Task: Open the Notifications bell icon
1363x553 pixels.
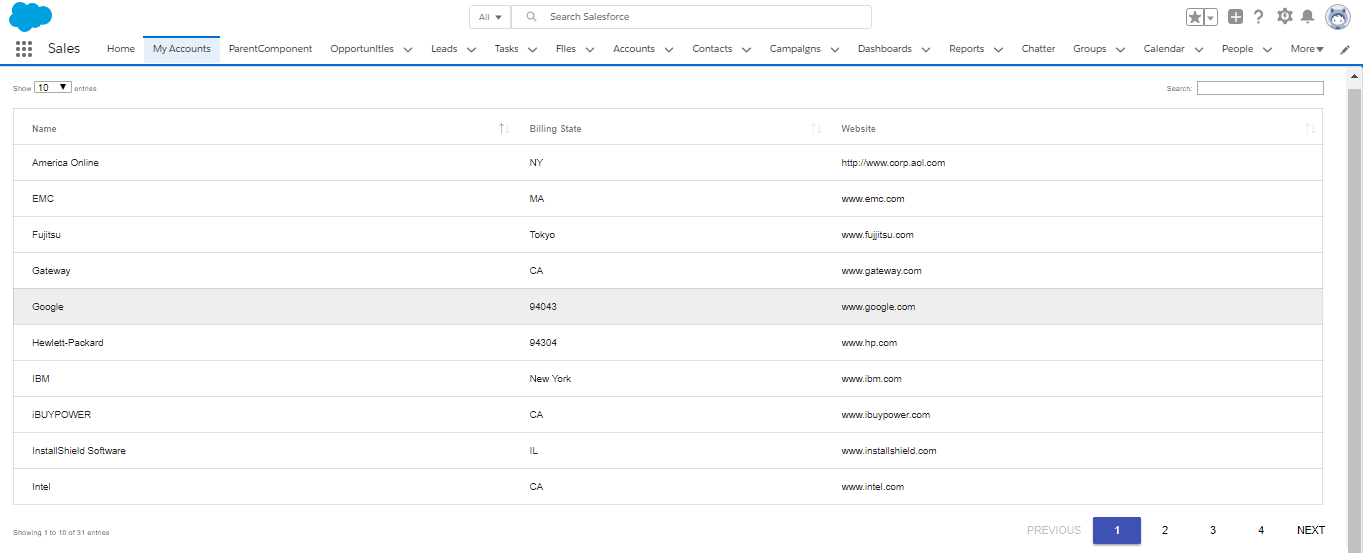Action: pyautogui.click(x=1307, y=16)
